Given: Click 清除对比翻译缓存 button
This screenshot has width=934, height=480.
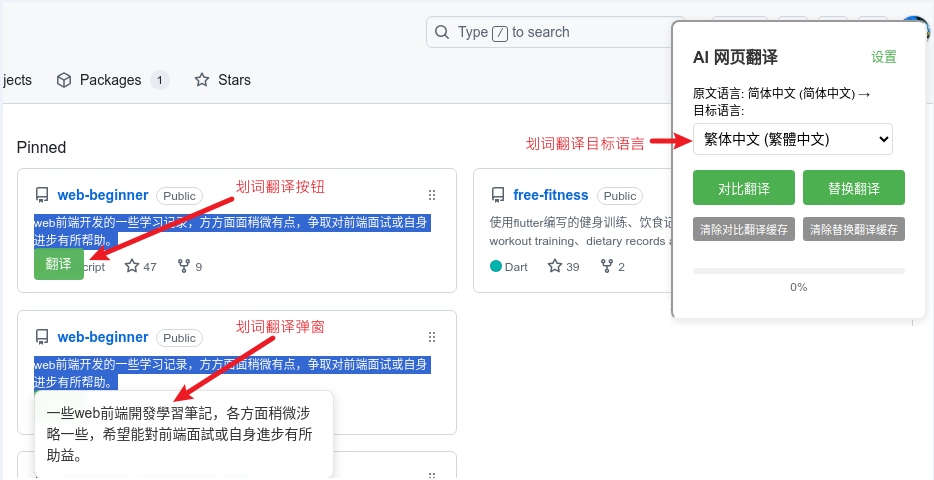Looking at the screenshot, I should [x=744, y=229].
